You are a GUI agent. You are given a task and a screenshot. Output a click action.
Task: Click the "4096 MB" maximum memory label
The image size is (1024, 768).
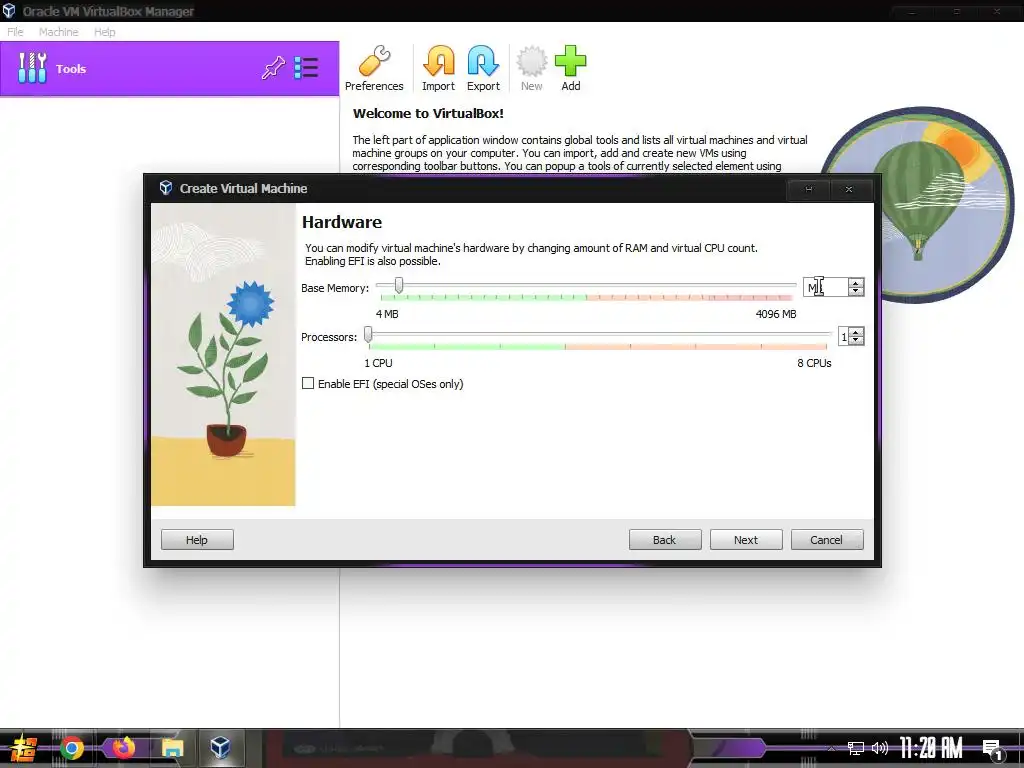click(x=776, y=314)
